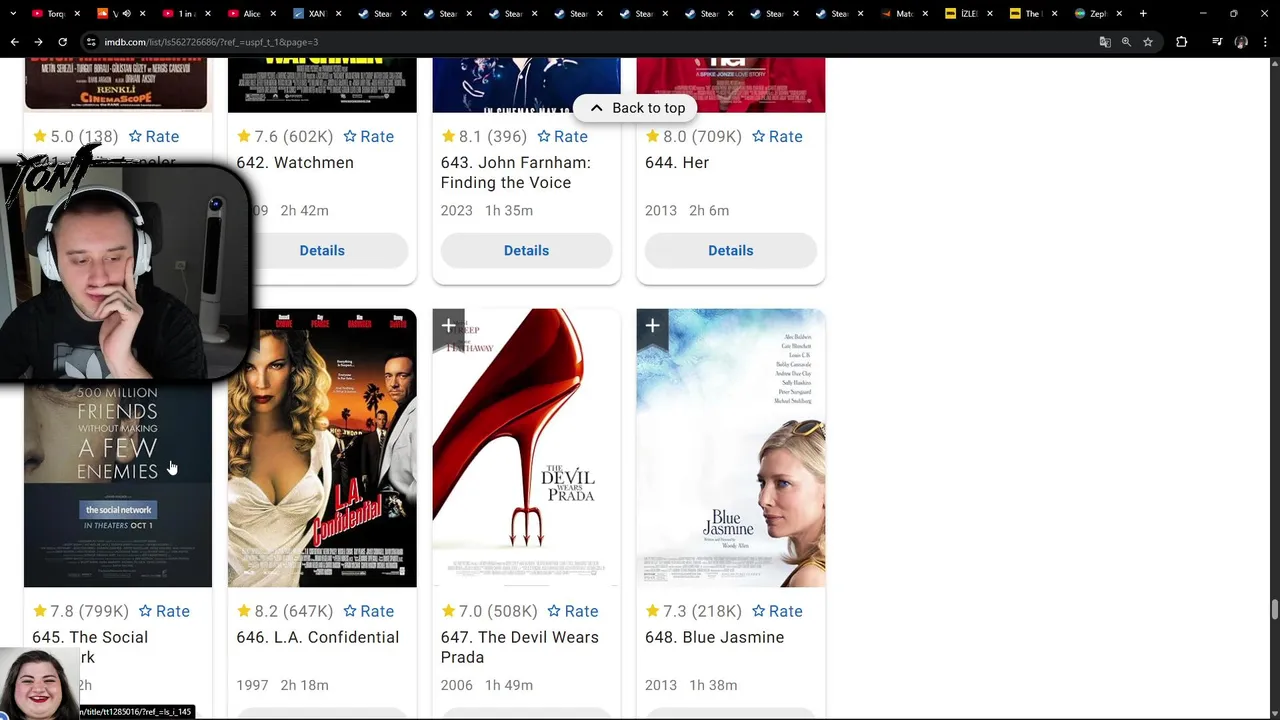1280x720 pixels.
Task: Close the Alice YouTube tab
Action: click(273, 14)
